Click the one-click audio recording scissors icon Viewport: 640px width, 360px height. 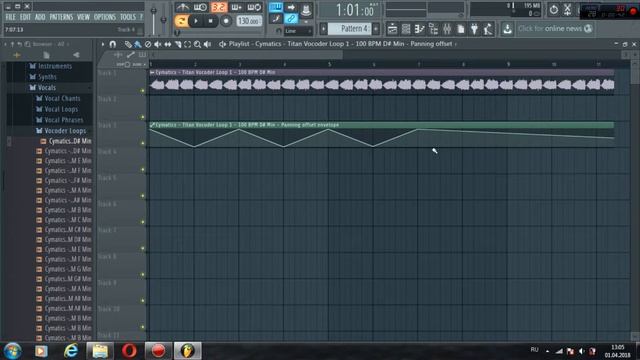pyautogui.click(x=567, y=9)
